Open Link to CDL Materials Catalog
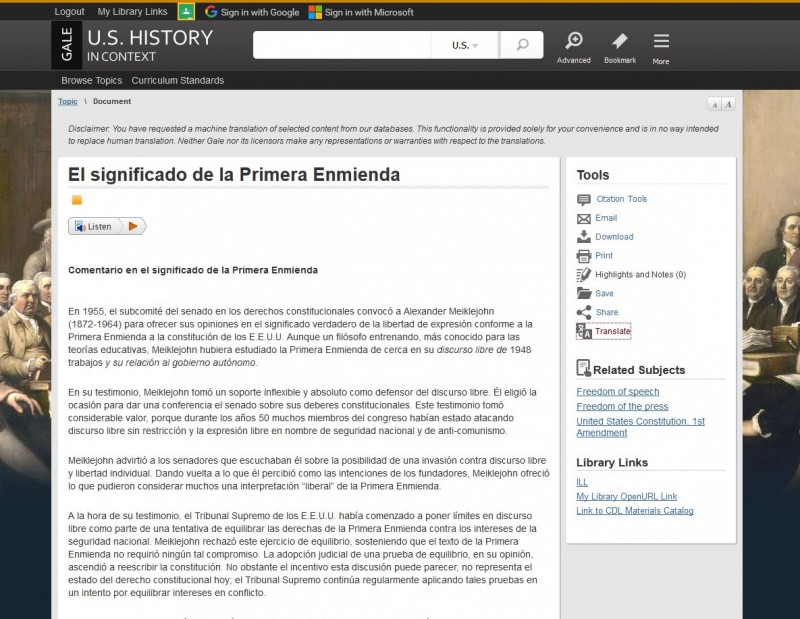 (635, 511)
